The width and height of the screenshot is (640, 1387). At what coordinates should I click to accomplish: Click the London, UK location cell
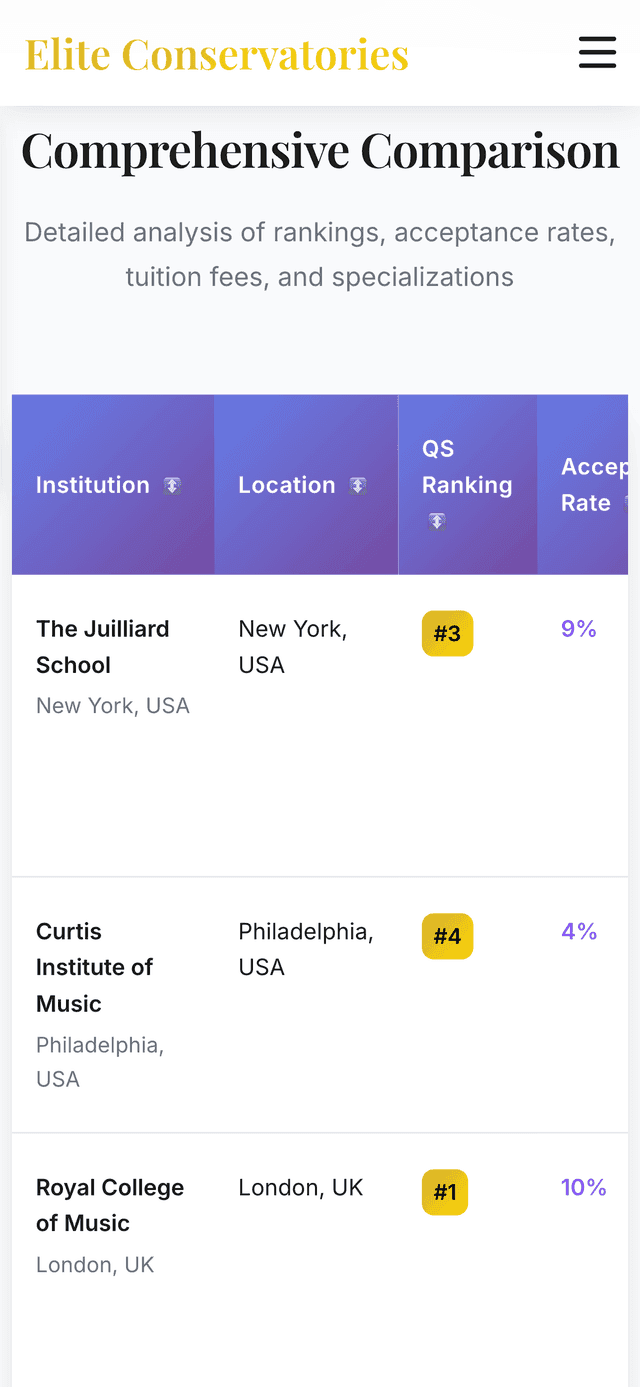(300, 1188)
